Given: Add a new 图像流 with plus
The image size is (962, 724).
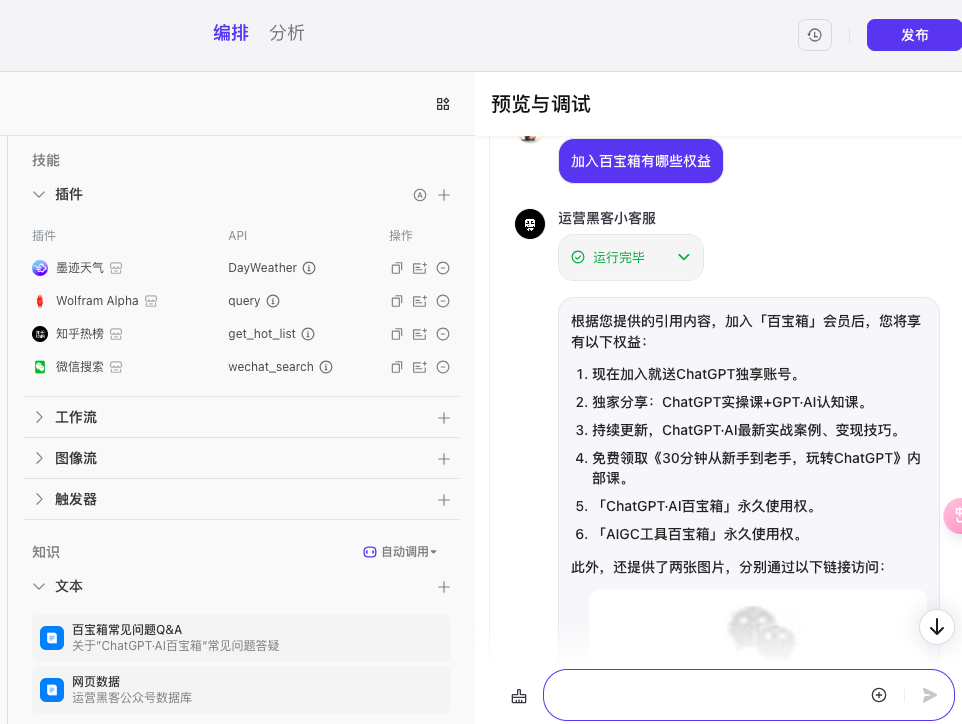Looking at the screenshot, I should coord(444,459).
